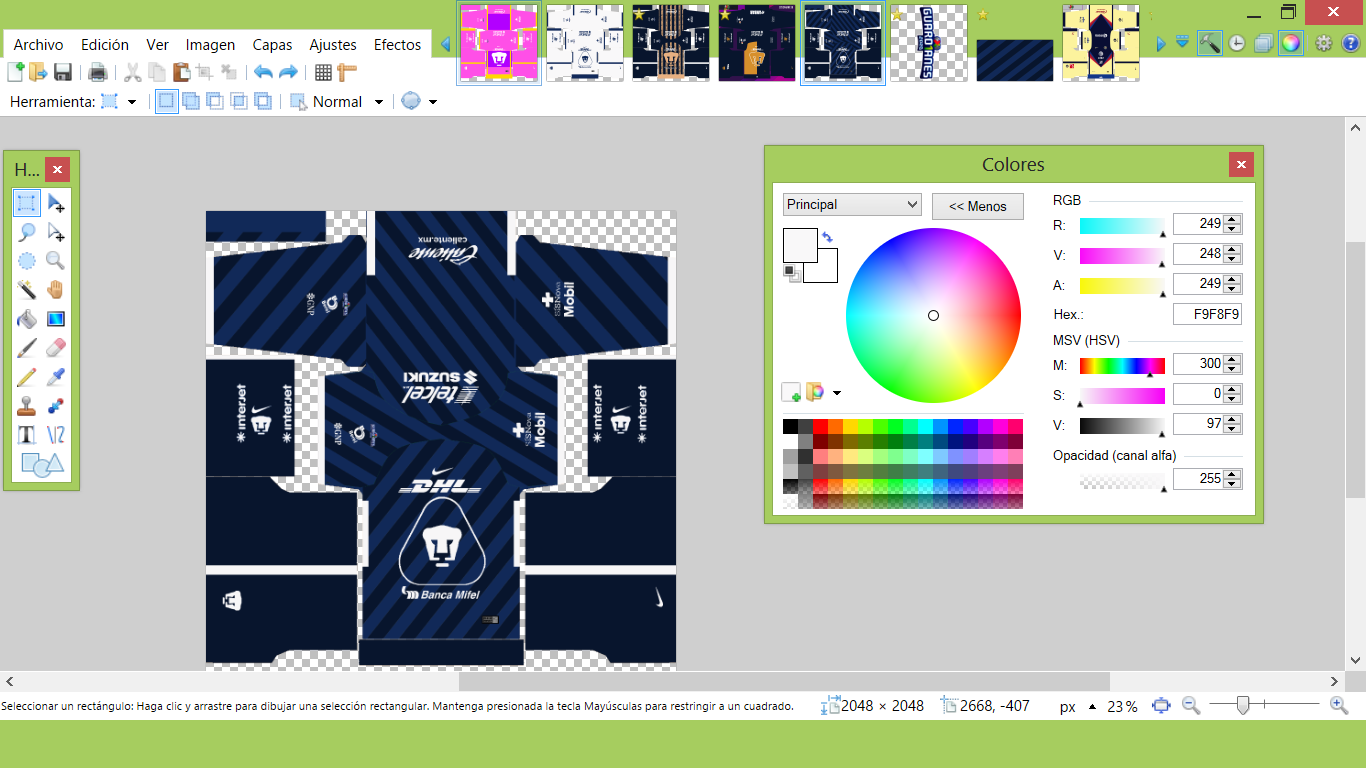Viewport: 1366px width, 768px height.
Task: Select the Eraser tool
Action: (56, 348)
